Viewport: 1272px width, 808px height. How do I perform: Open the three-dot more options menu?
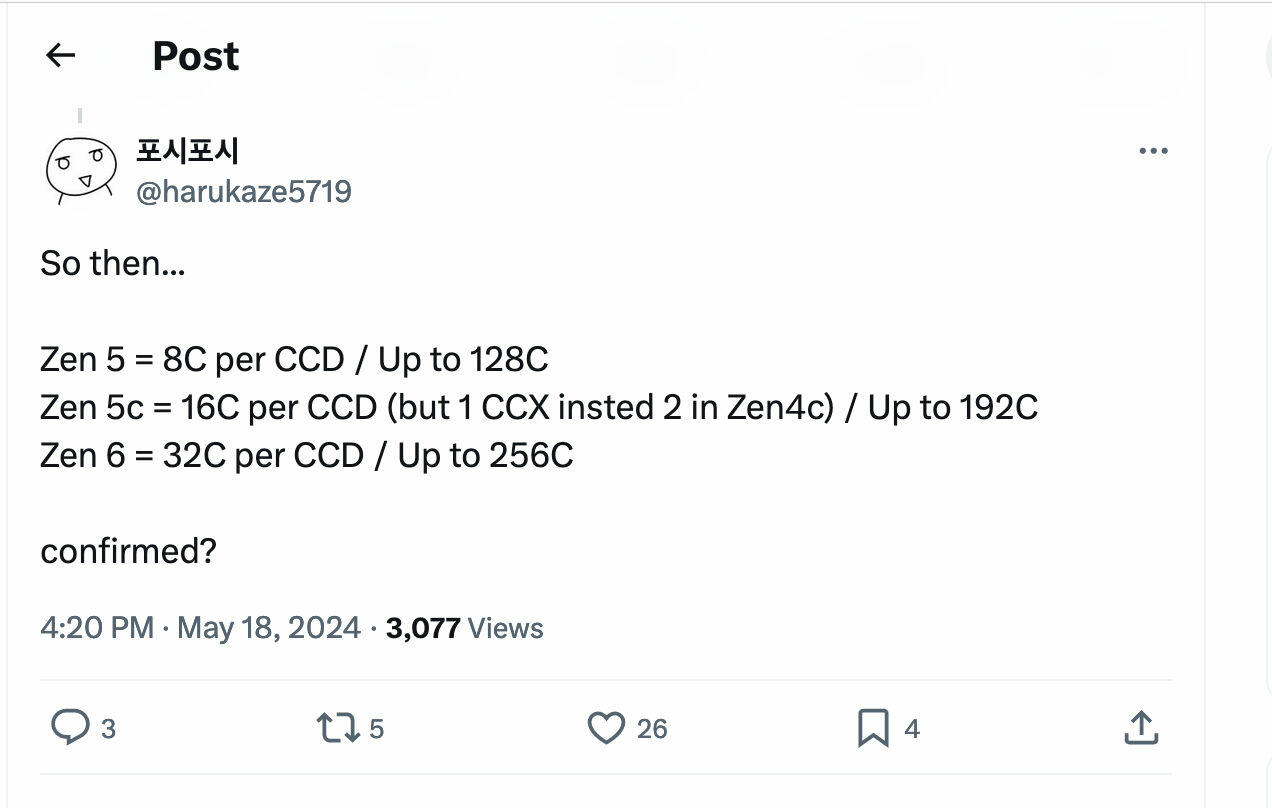1153,151
